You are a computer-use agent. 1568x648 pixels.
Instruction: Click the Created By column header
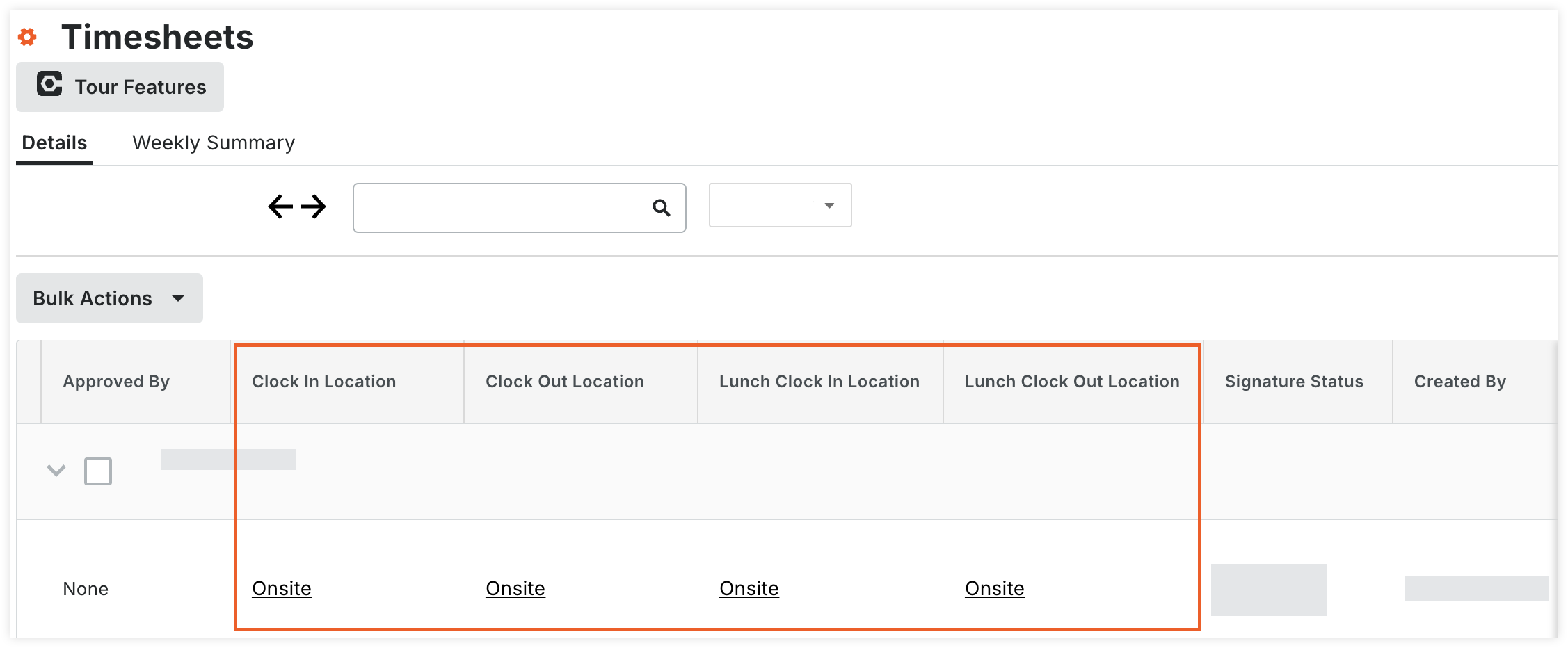(x=1460, y=382)
